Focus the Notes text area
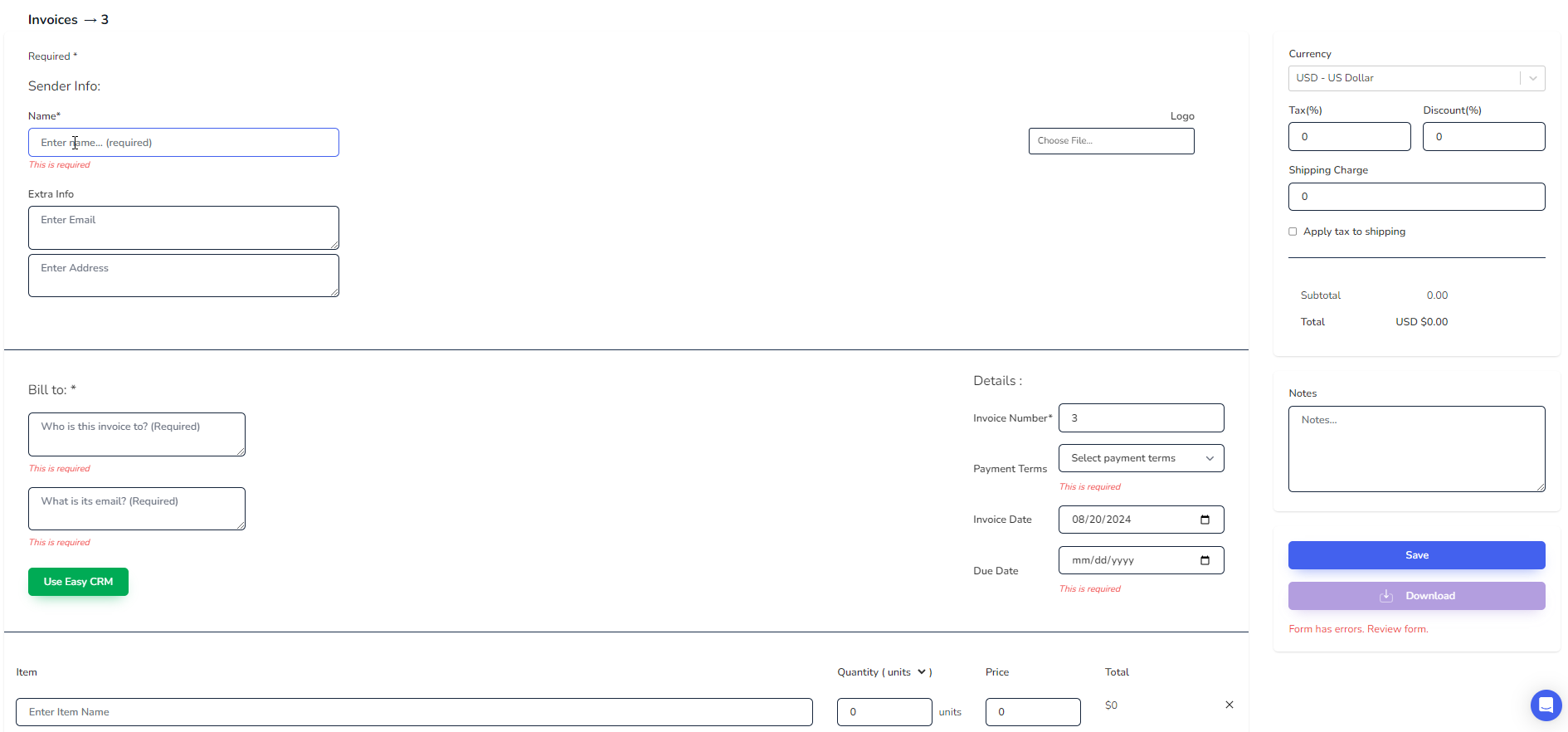This screenshot has width=1568, height=732. [1415, 449]
